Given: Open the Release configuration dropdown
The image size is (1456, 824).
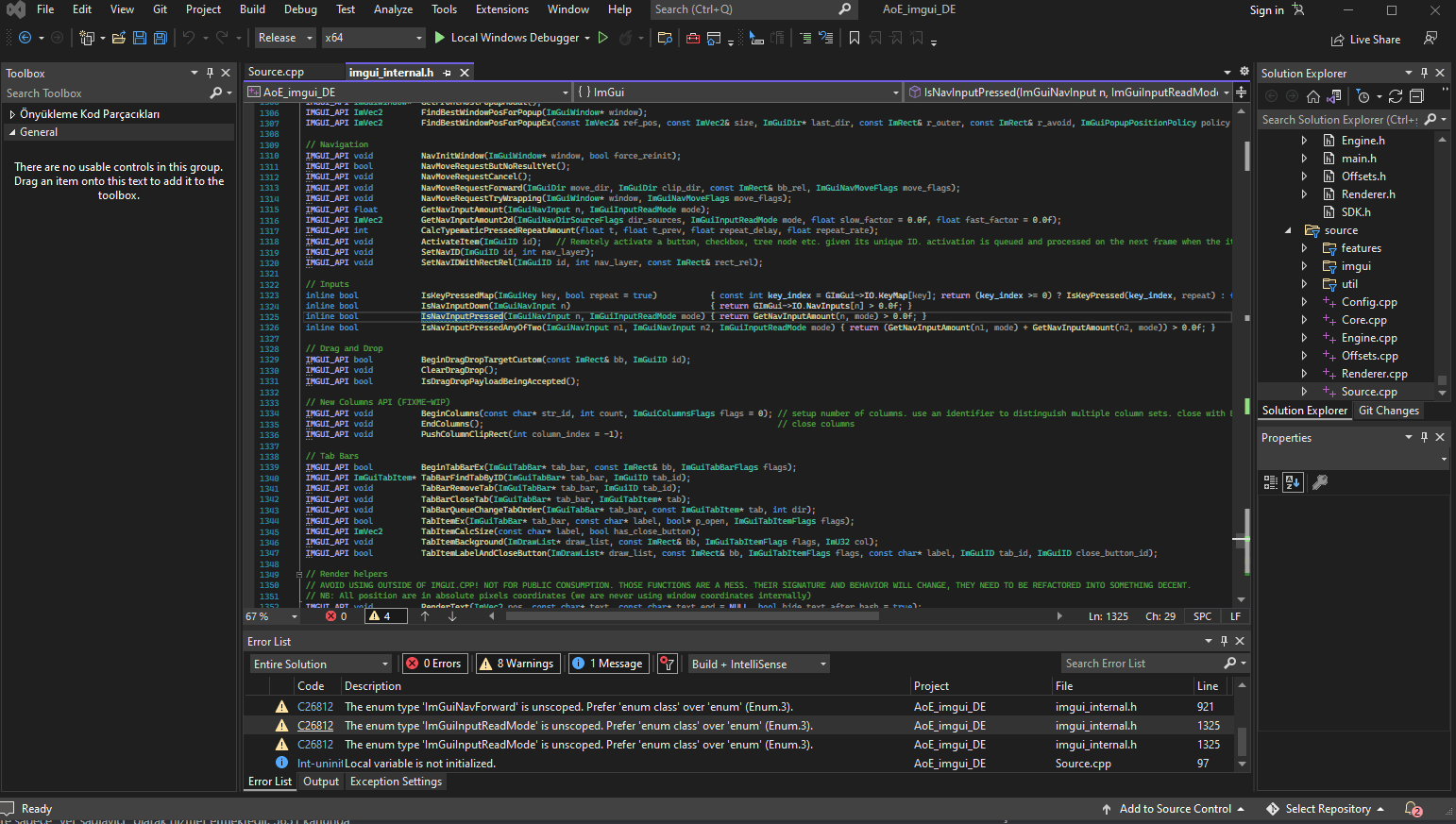Looking at the screenshot, I should pos(284,38).
